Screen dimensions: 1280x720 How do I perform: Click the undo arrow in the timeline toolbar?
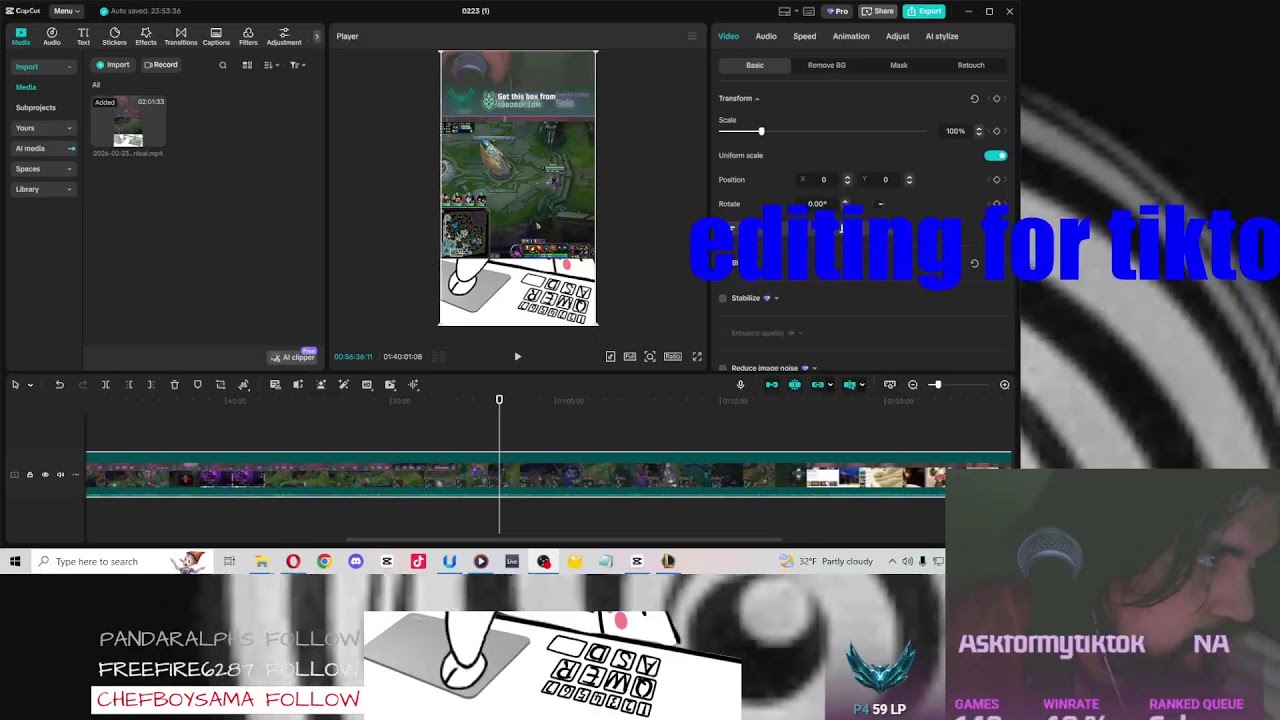[59, 385]
